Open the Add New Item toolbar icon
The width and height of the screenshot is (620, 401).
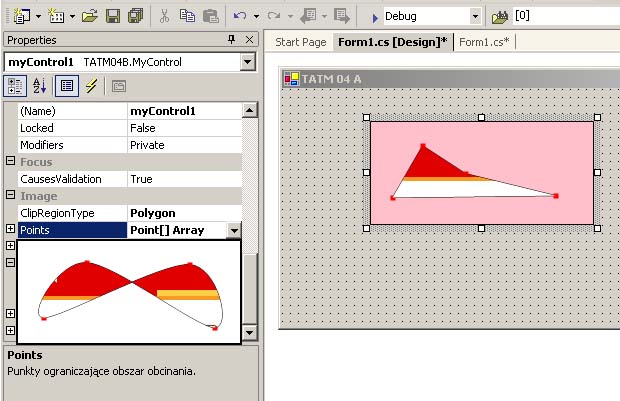point(56,16)
